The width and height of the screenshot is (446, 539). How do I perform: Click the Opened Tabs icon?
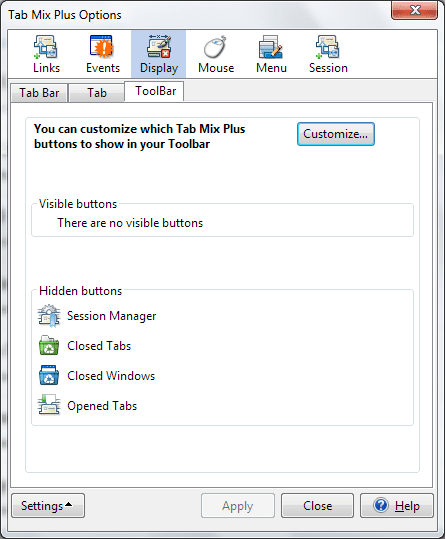(x=49, y=405)
